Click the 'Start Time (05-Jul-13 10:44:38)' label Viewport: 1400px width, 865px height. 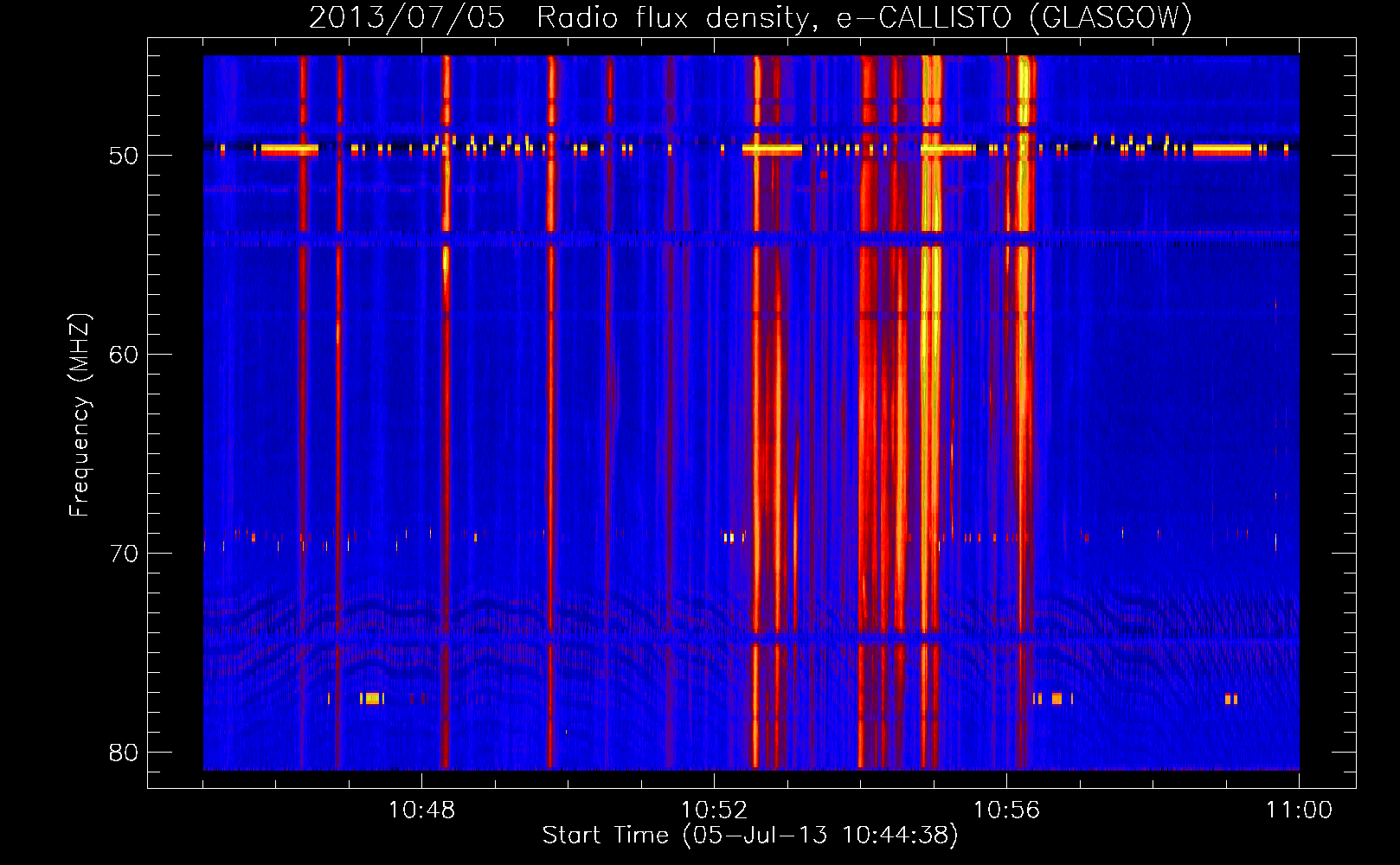(x=750, y=836)
